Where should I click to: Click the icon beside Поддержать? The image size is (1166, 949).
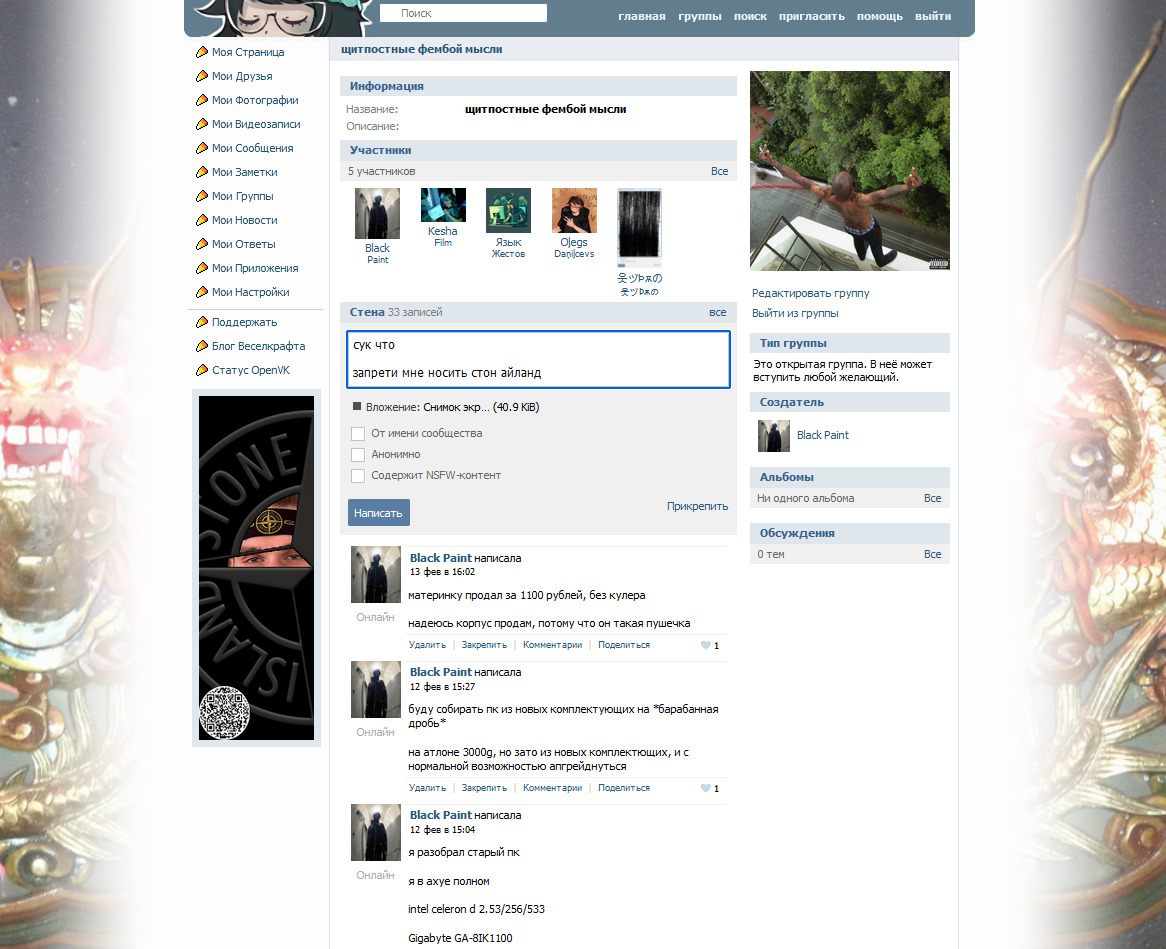[x=202, y=322]
